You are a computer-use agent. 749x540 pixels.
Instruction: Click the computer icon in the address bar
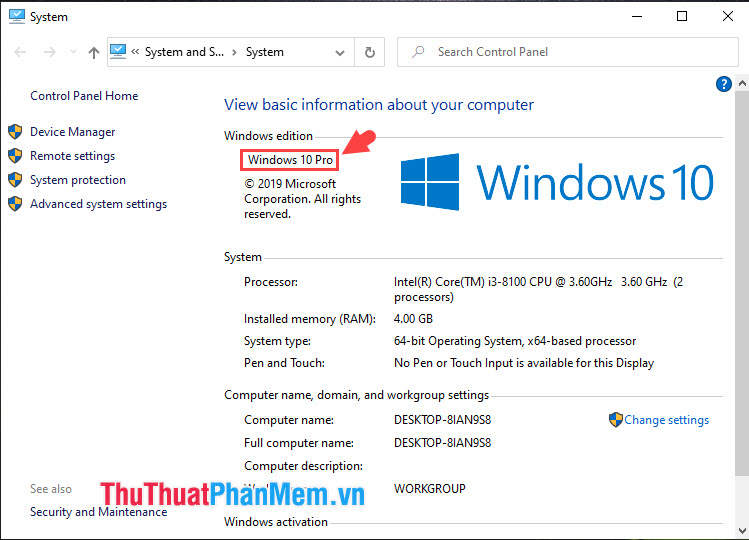click(118, 51)
